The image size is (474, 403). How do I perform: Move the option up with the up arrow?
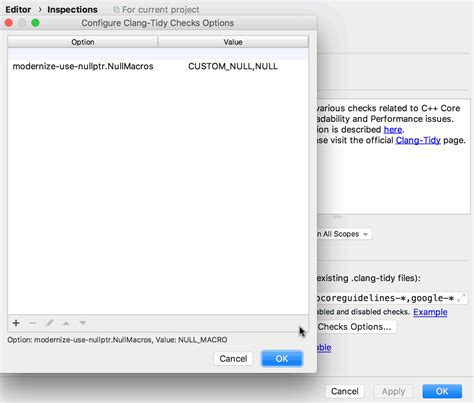click(66, 323)
